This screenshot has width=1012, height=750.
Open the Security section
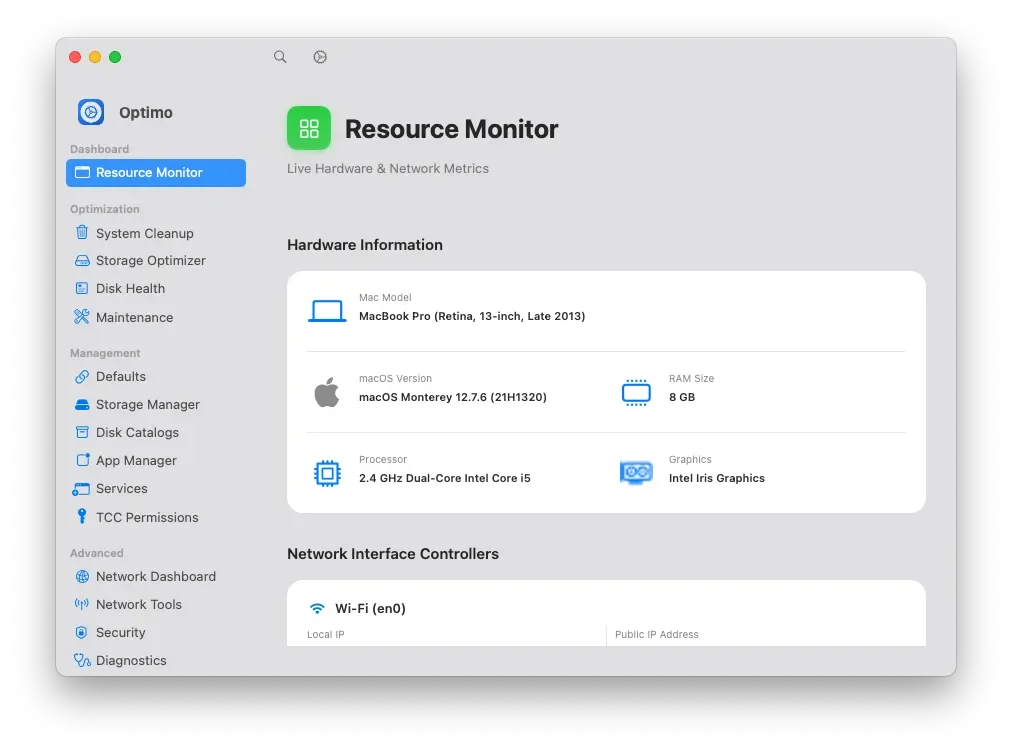(x=156, y=633)
